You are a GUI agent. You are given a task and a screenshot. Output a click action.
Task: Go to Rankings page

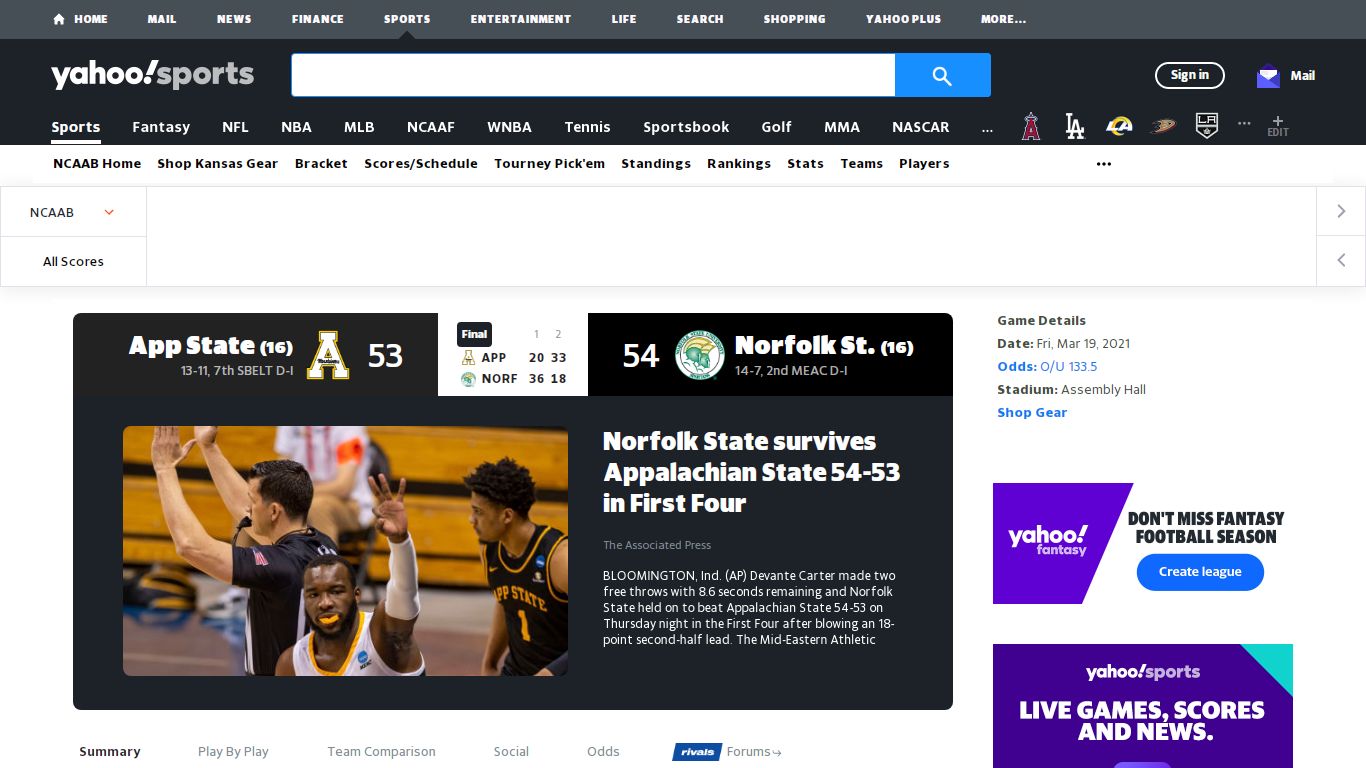point(739,164)
